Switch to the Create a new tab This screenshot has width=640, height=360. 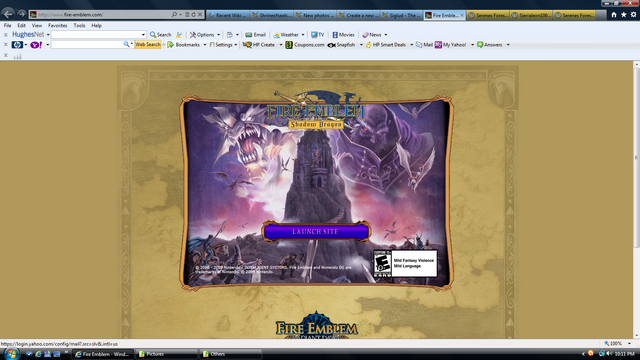[358, 15]
